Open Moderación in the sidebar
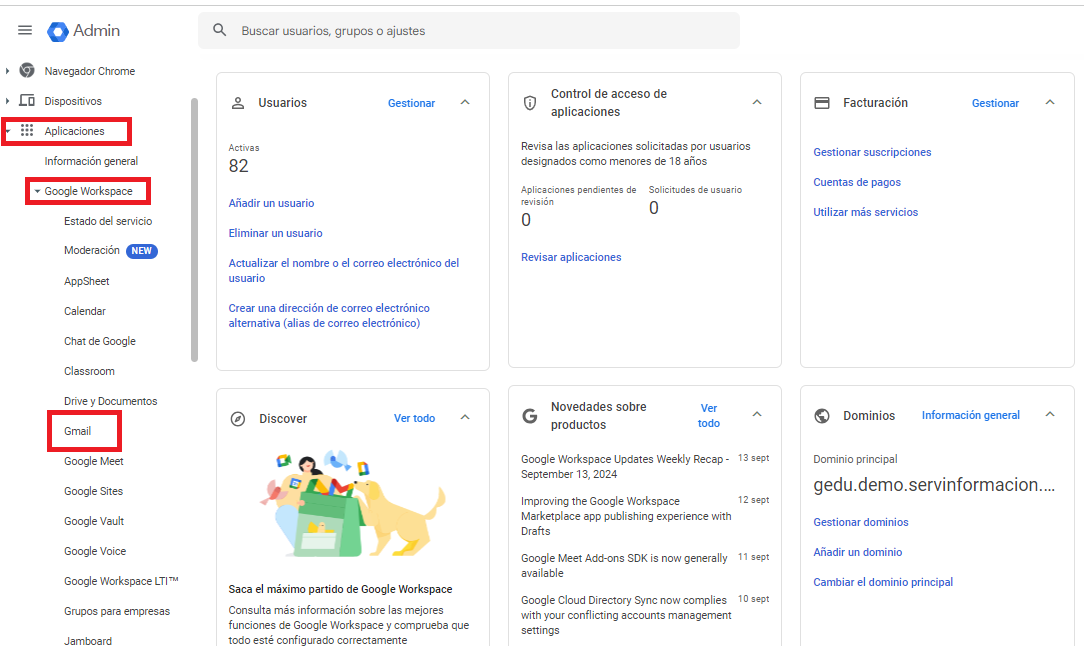Viewport: 1084px width, 646px height. 92,250
